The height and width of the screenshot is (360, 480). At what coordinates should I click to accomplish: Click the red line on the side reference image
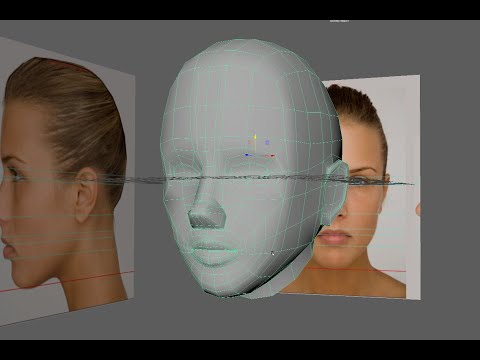(67, 281)
